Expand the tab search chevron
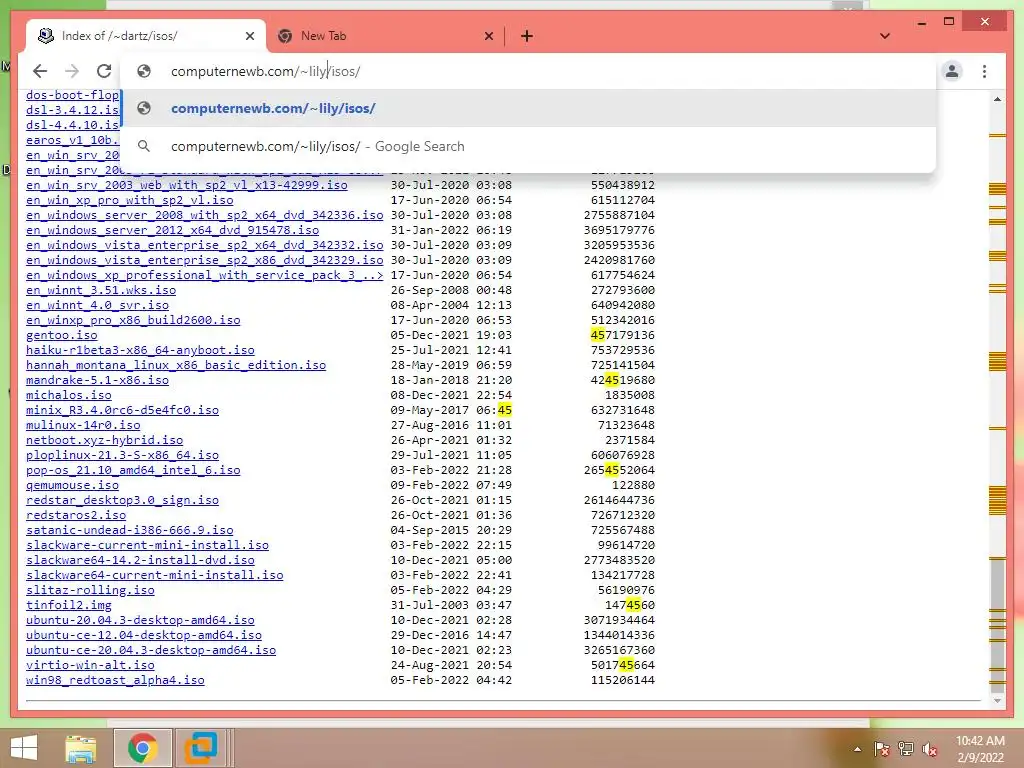 (885, 36)
